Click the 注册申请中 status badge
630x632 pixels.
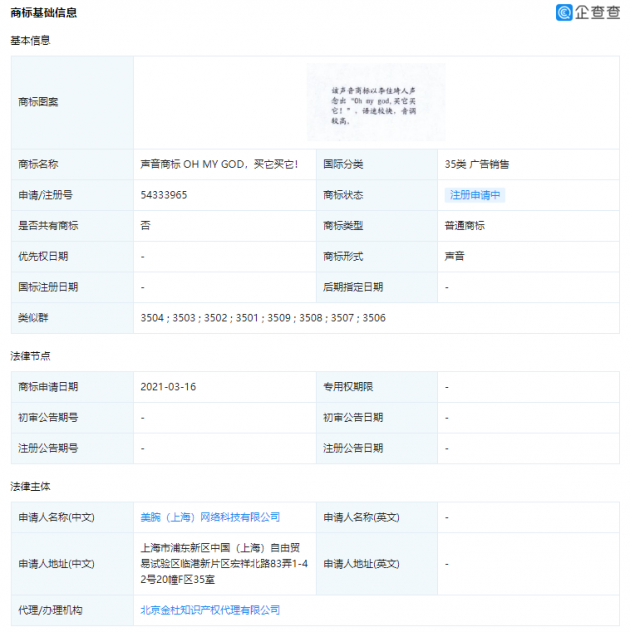click(475, 195)
